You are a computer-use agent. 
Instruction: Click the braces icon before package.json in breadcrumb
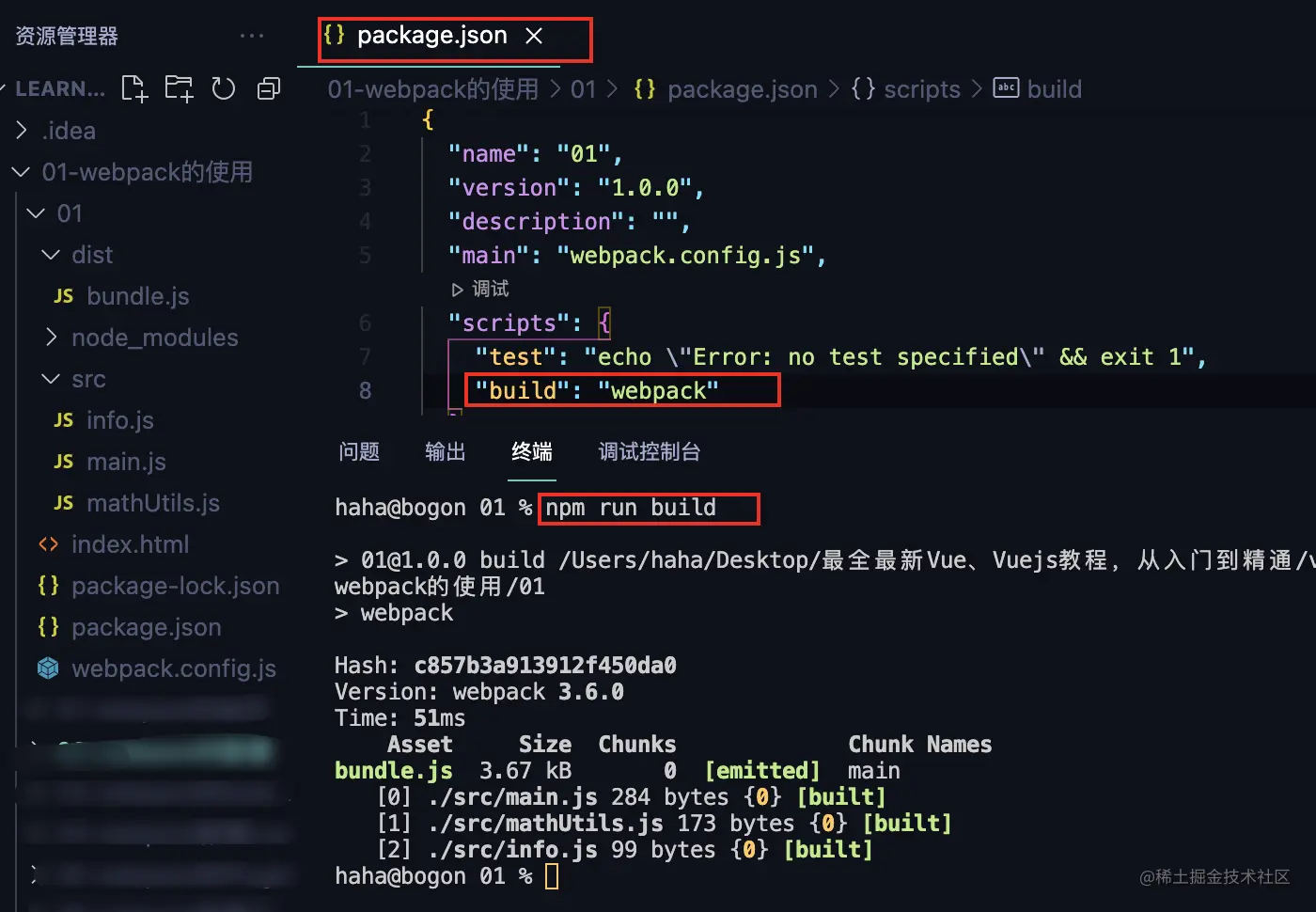[x=645, y=89]
